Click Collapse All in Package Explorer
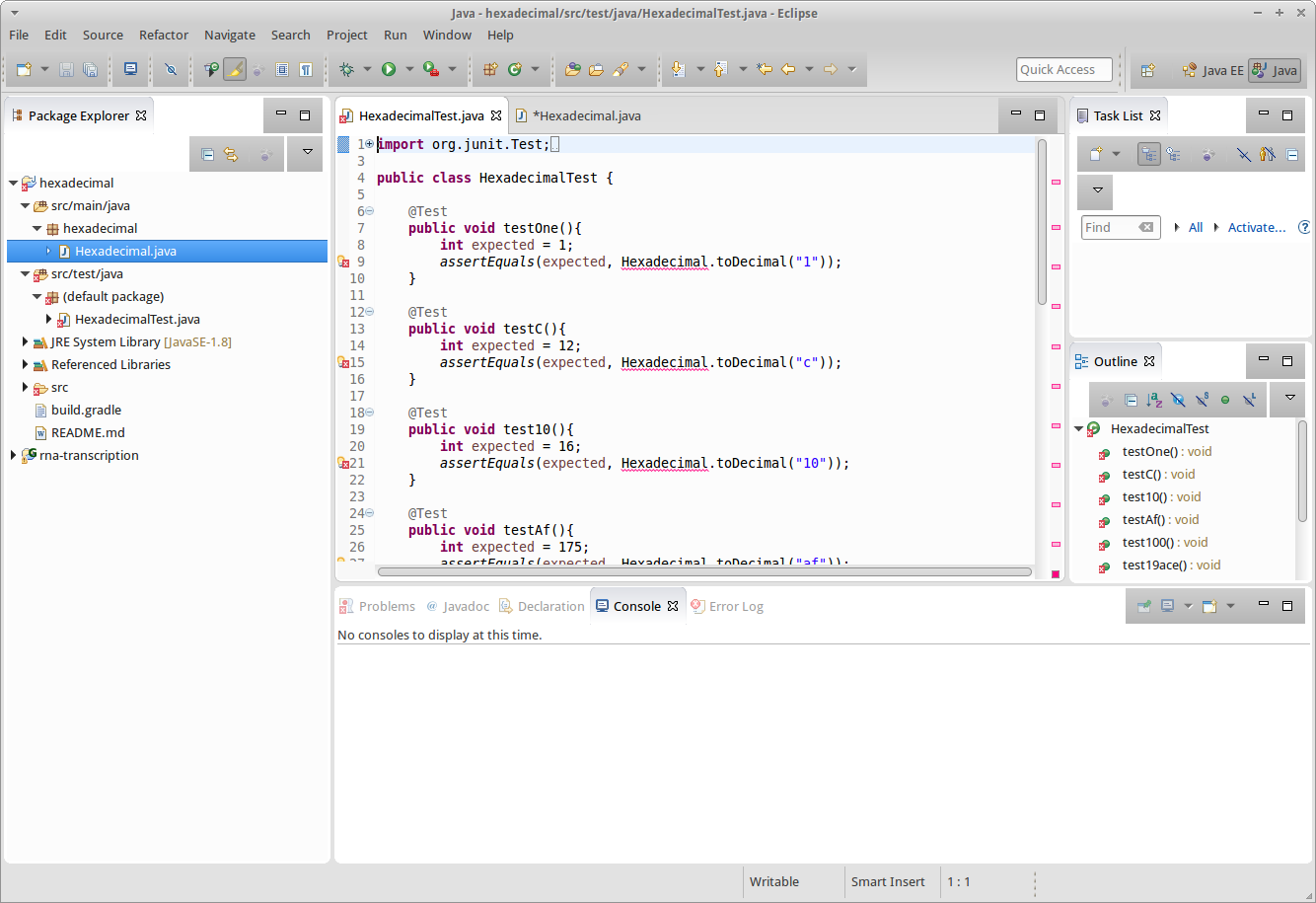1316x903 pixels. [x=207, y=154]
